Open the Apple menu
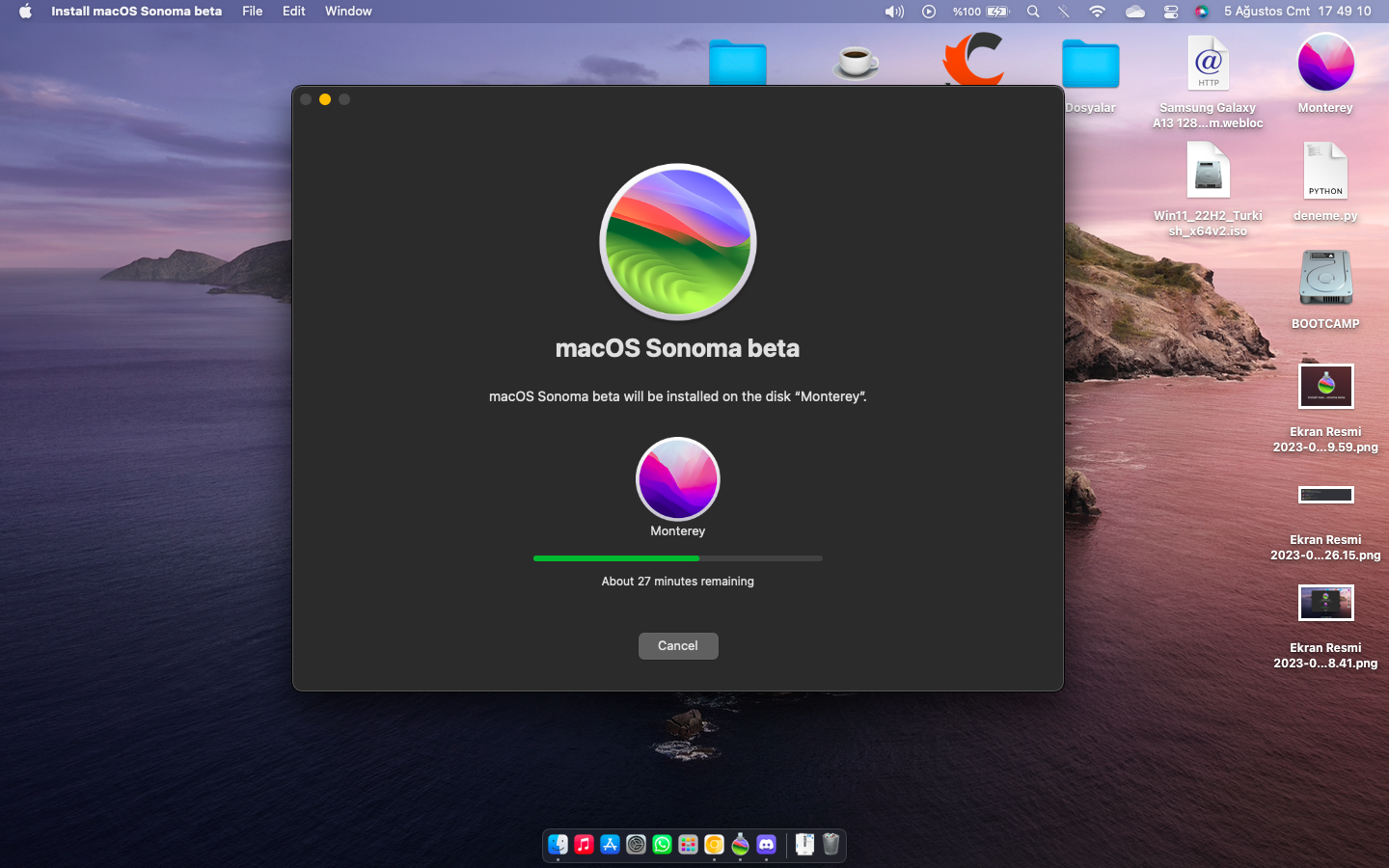 pyautogui.click(x=25, y=12)
